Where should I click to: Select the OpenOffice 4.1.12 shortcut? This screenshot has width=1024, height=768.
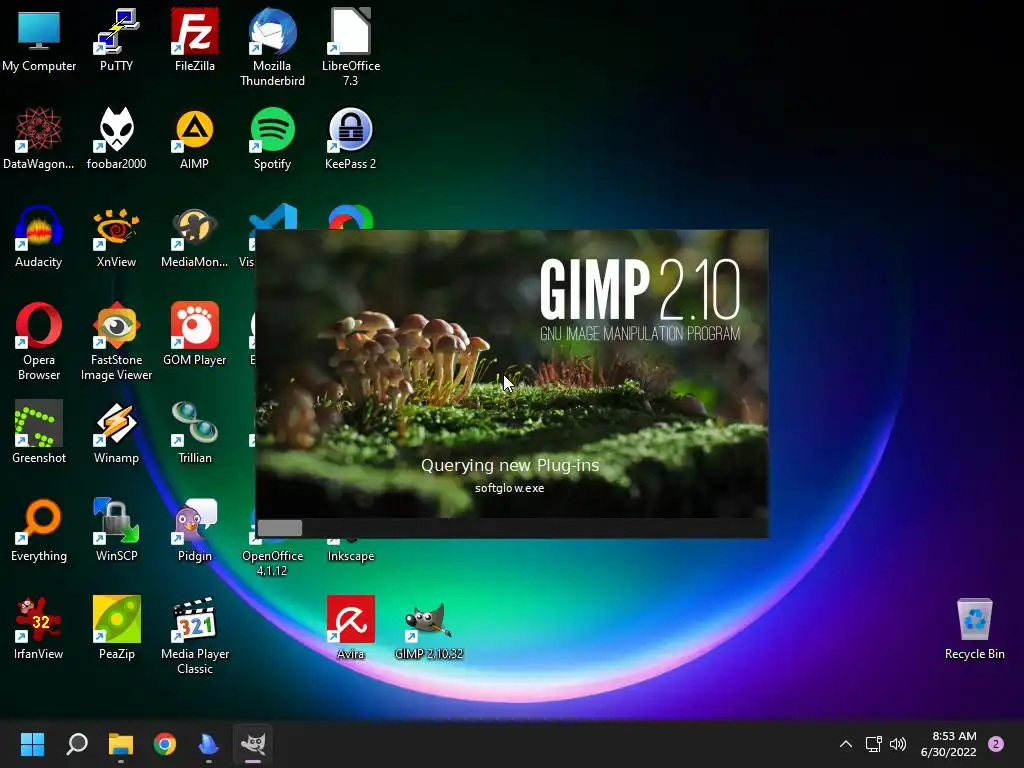coord(272,559)
